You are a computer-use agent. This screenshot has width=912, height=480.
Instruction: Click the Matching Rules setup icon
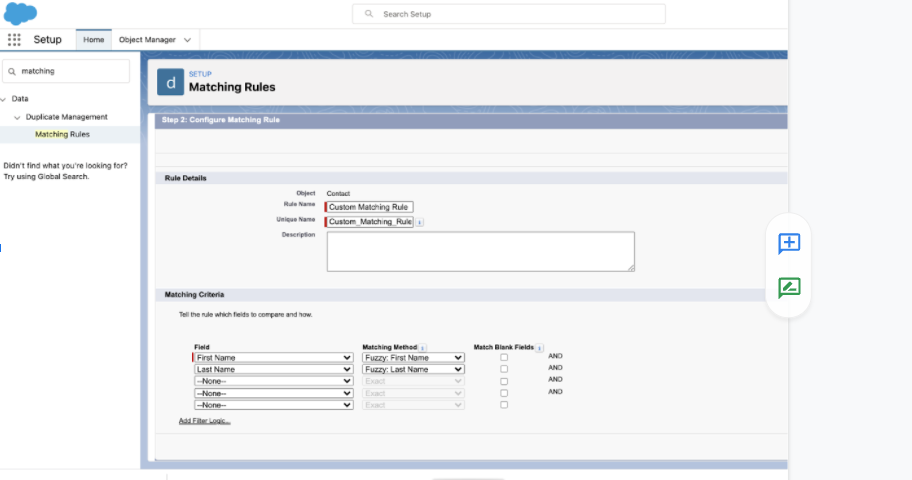170,81
